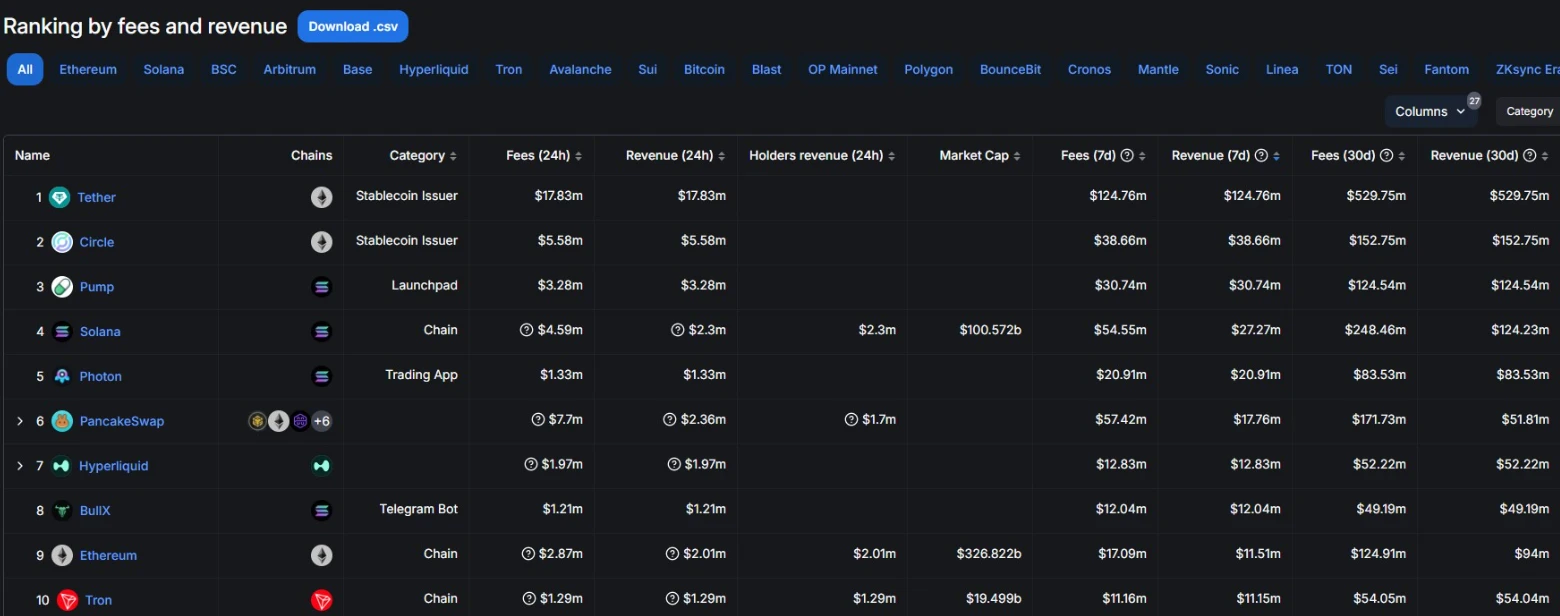1560x616 pixels.
Task: Click the PancakeSwap logo icon
Action: 62,421
